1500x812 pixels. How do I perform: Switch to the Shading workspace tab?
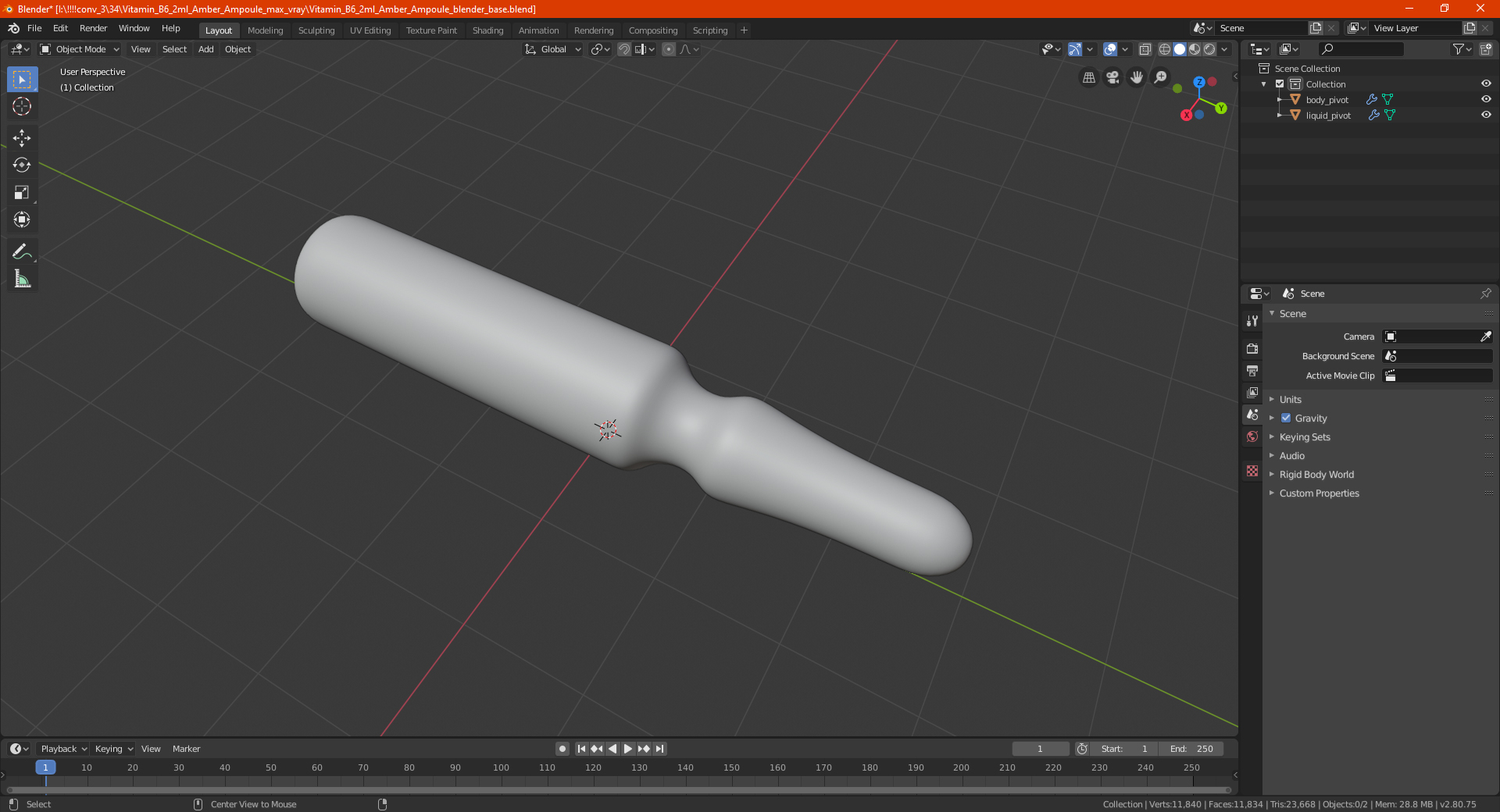tap(487, 30)
